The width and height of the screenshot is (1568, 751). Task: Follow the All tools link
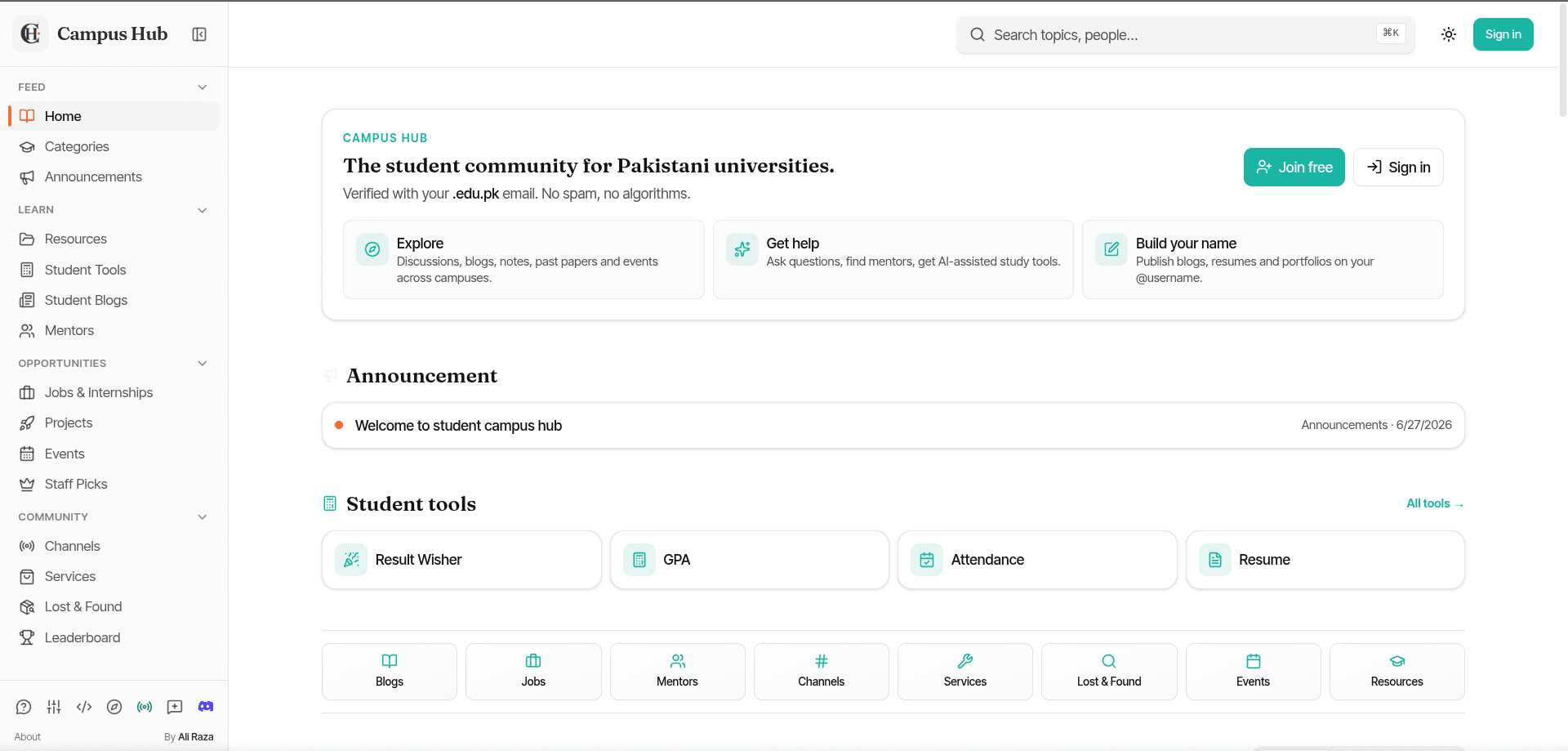click(1435, 503)
